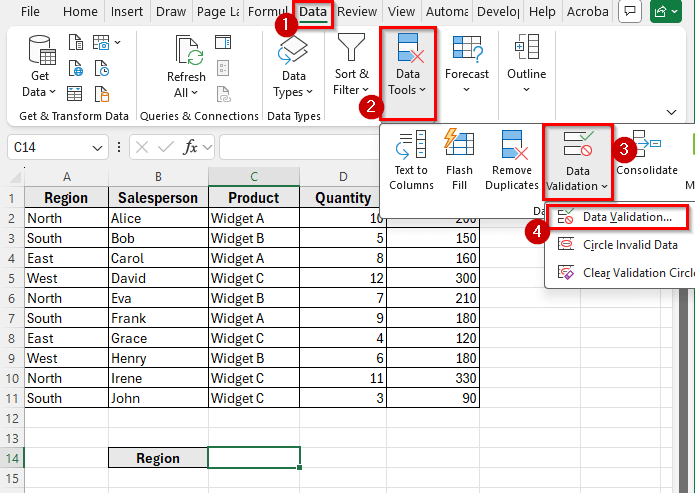695x493 pixels.
Task: Click the Refresh All icon
Action: coord(189,51)
